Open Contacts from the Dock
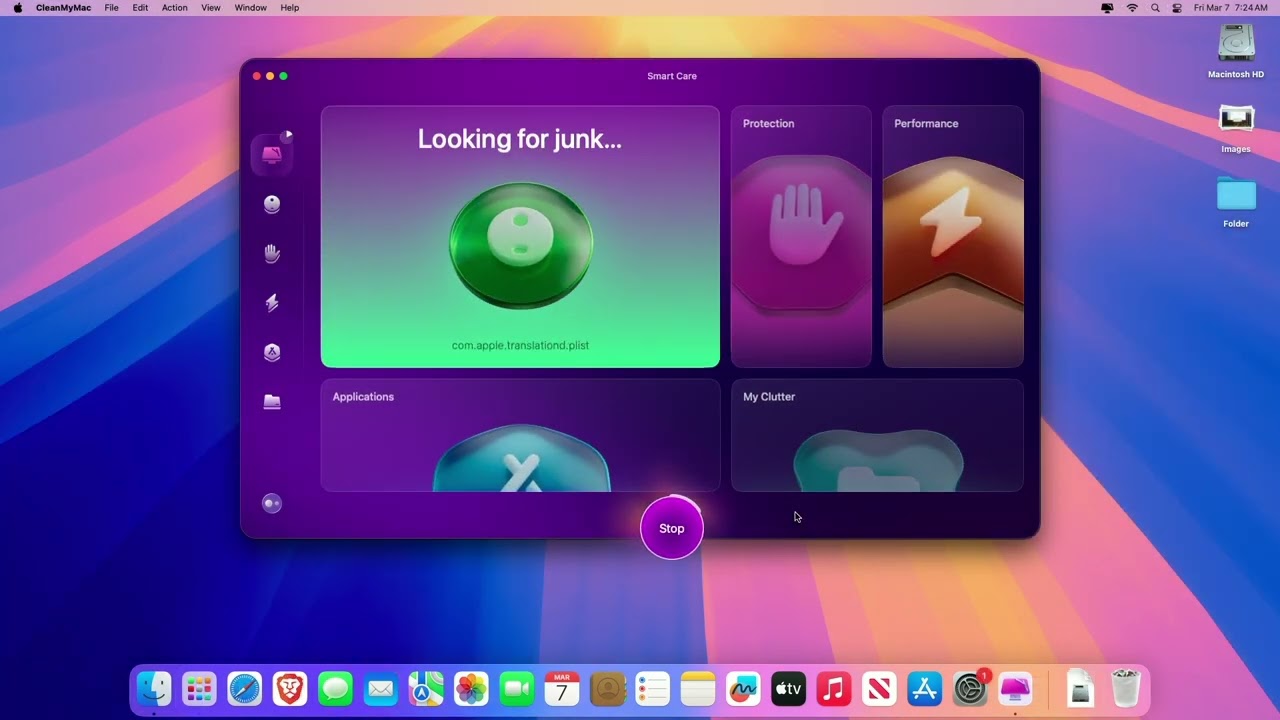 (x=607, y=689)
